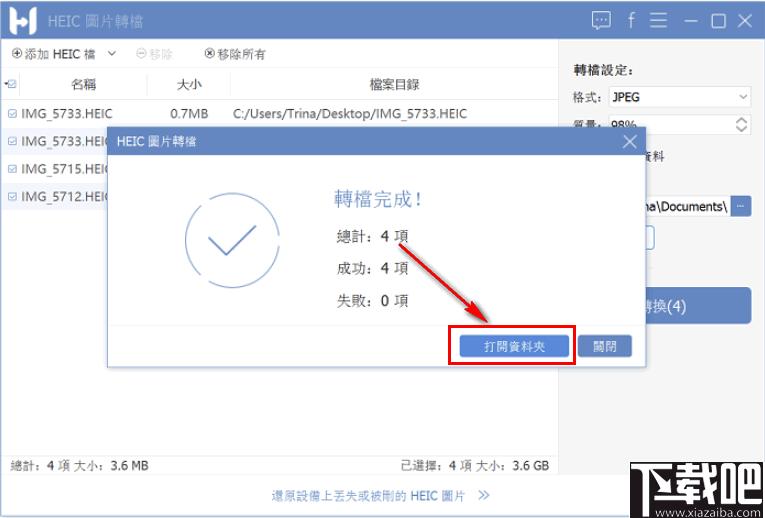The width and height of the screenshot is (765, 518).
Task: Click 打開資料夾 open folder button
Action: coord(514,346)
